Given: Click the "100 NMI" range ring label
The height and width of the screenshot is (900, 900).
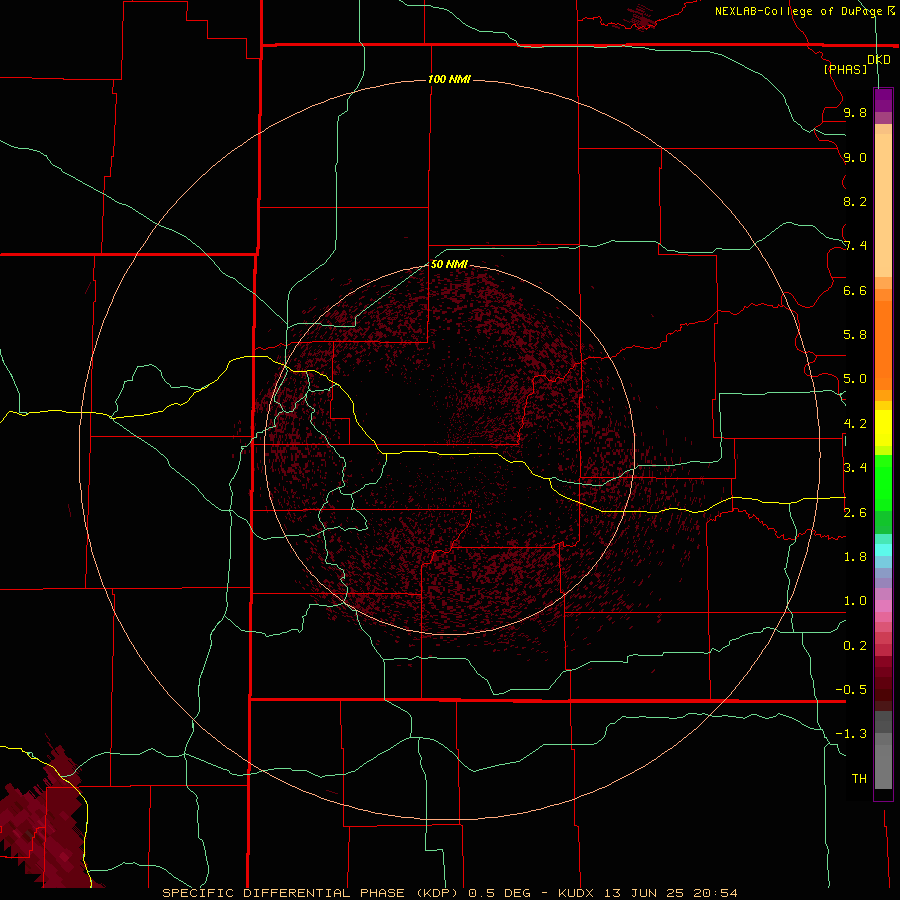Looking at the screenshot, I should tap(449, 79).
